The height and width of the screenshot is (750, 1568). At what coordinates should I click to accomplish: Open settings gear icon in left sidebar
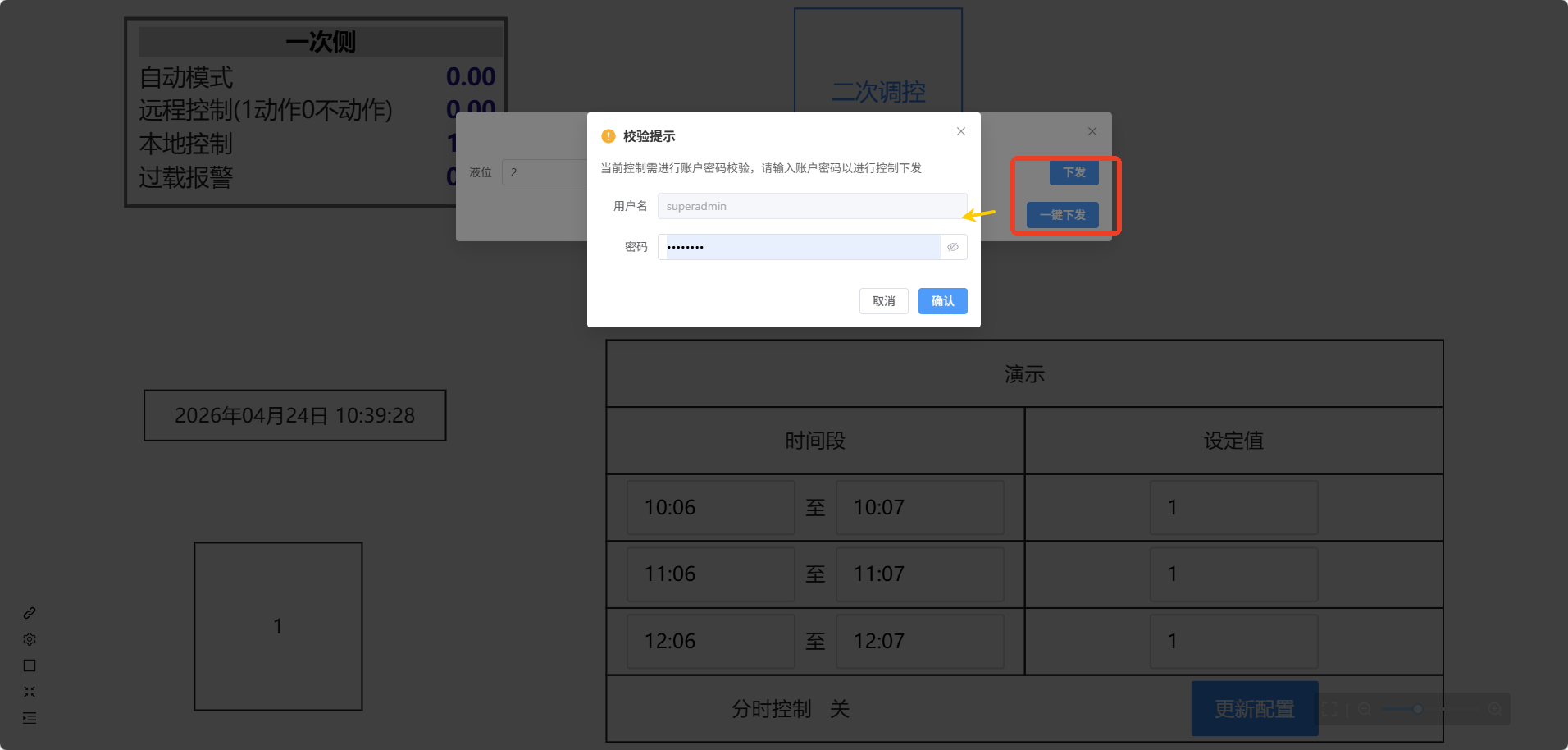pyautogui.click(x=30, y=639)
